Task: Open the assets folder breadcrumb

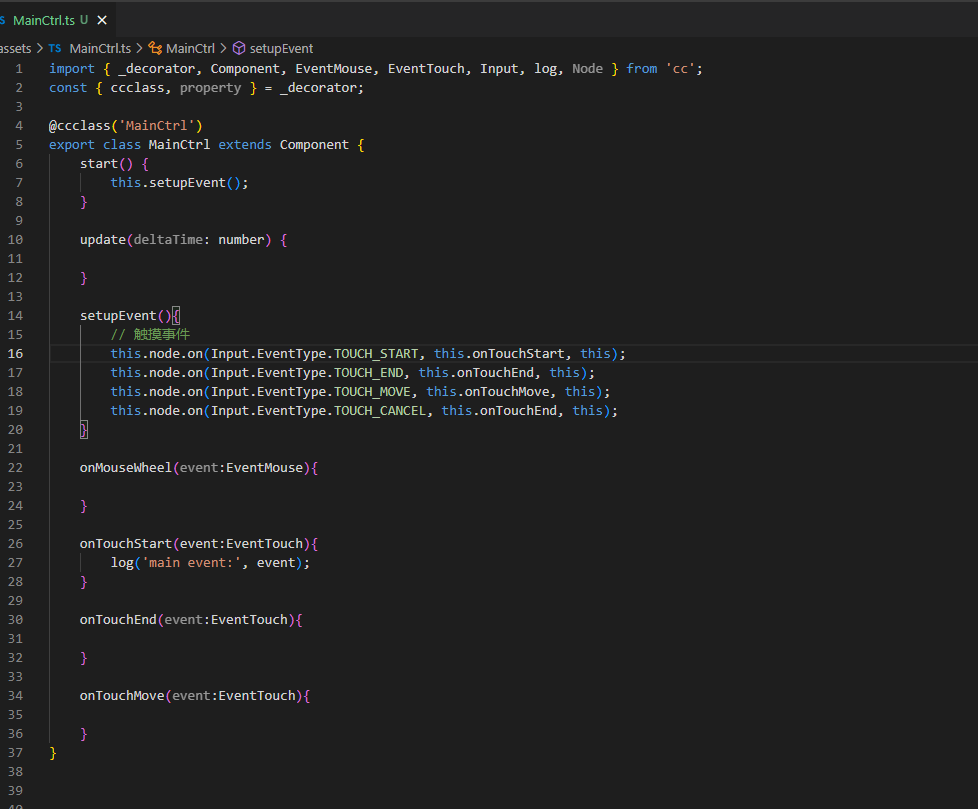Action: 14,48
